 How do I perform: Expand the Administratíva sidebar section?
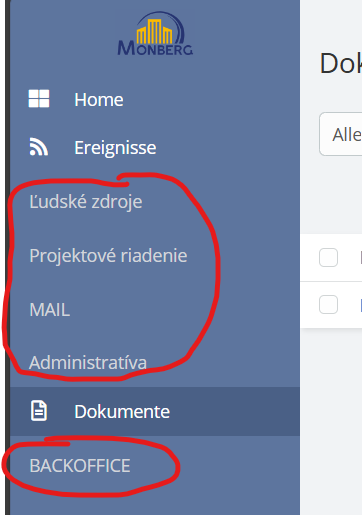click(x=88, y=362)
